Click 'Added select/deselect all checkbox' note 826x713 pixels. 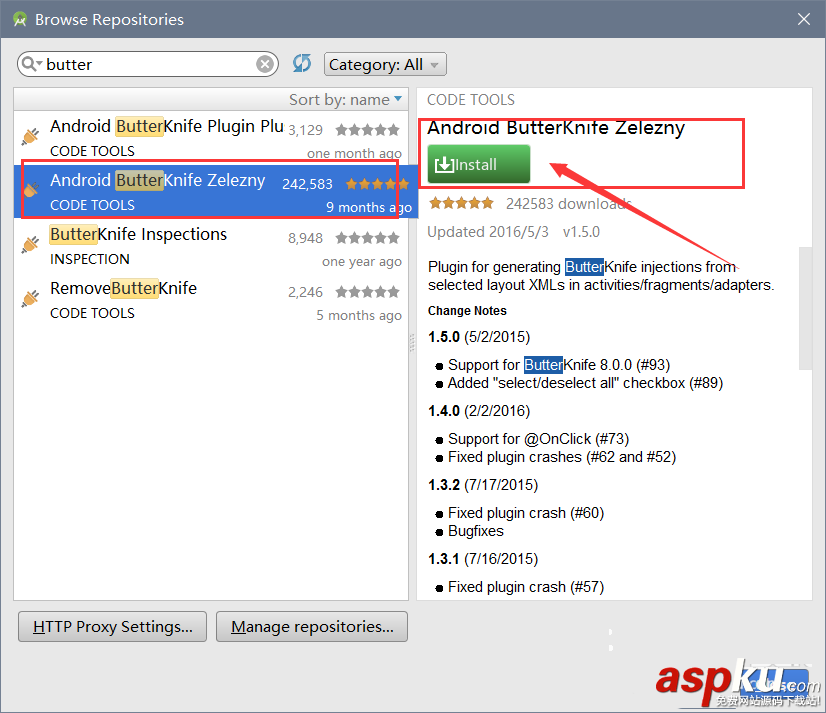point(585,383)
